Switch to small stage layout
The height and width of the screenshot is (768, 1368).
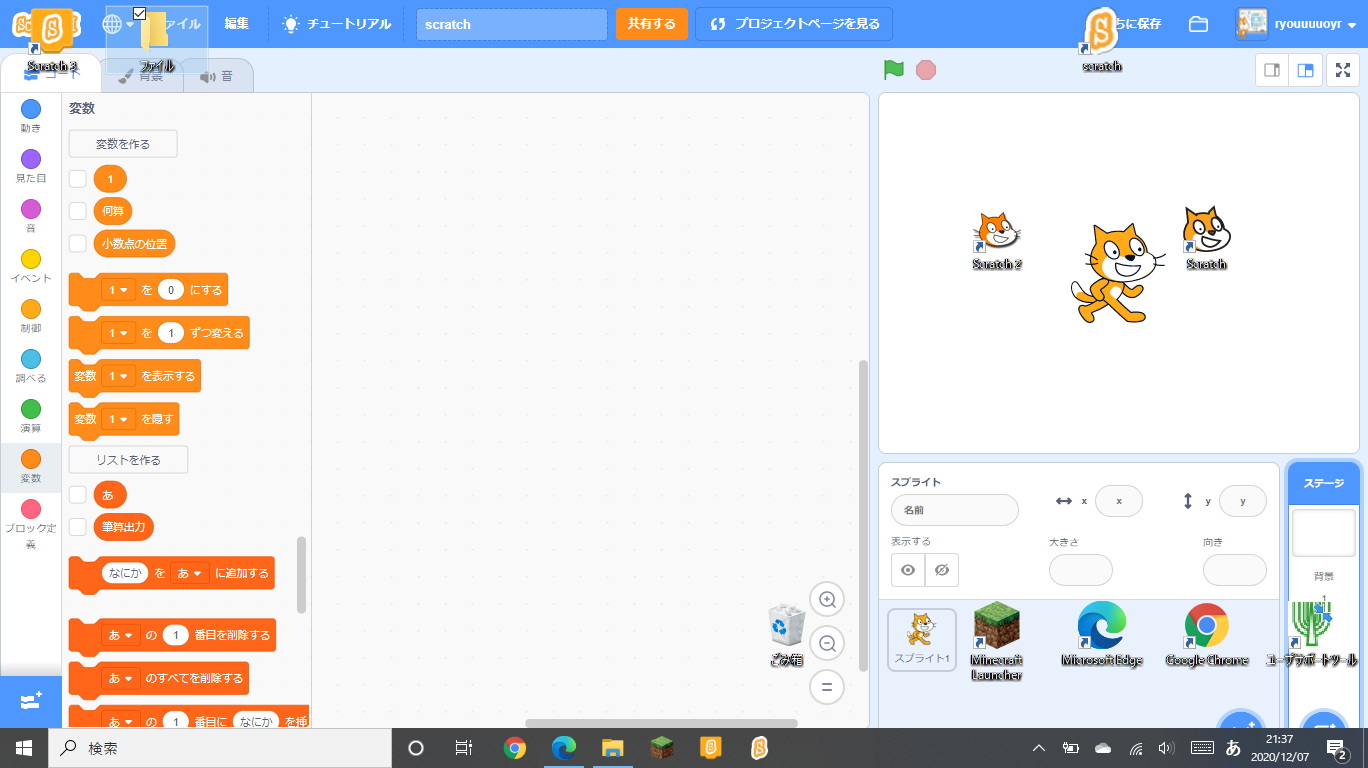click(1272, 70)
